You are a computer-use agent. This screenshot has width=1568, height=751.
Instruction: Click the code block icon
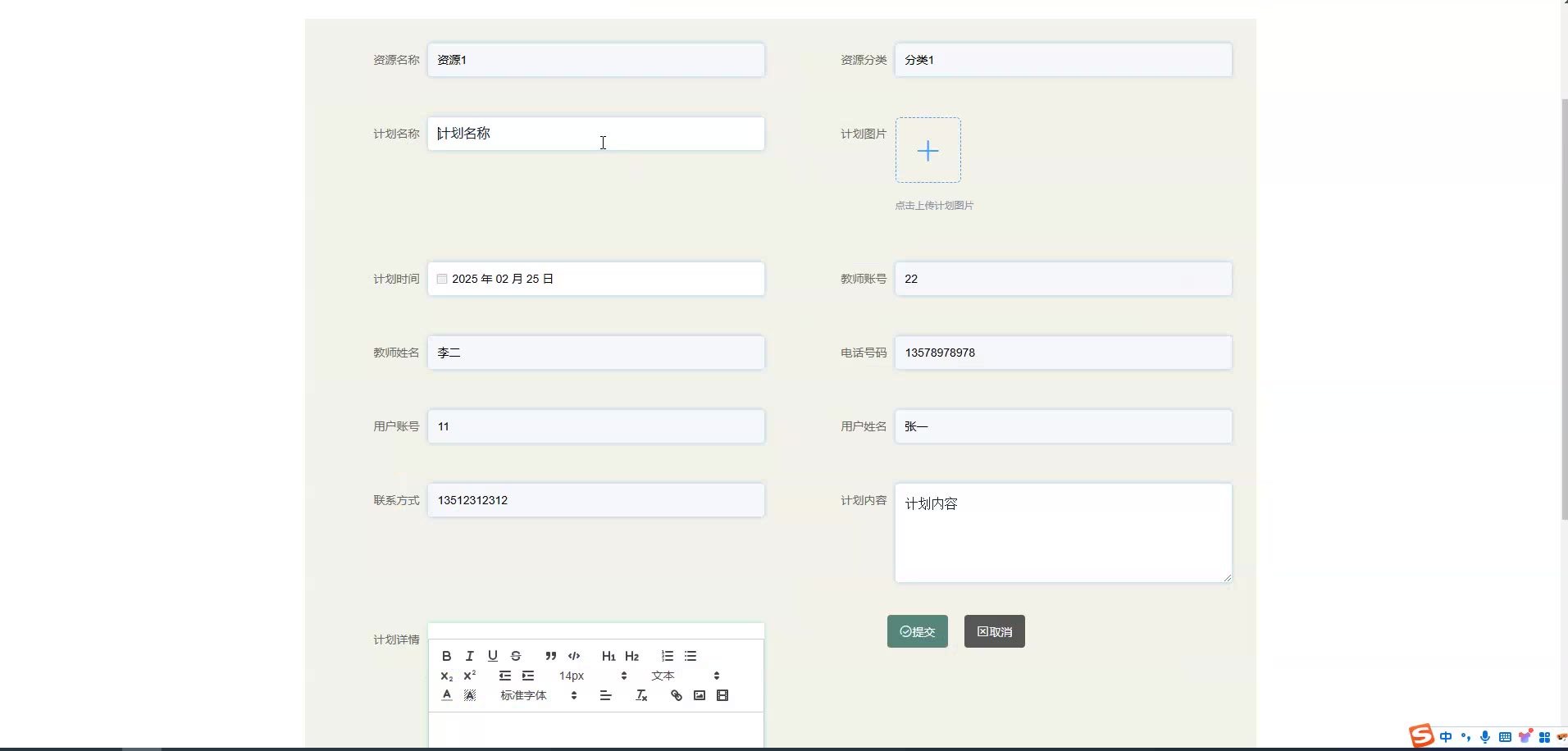coord(574,656)
